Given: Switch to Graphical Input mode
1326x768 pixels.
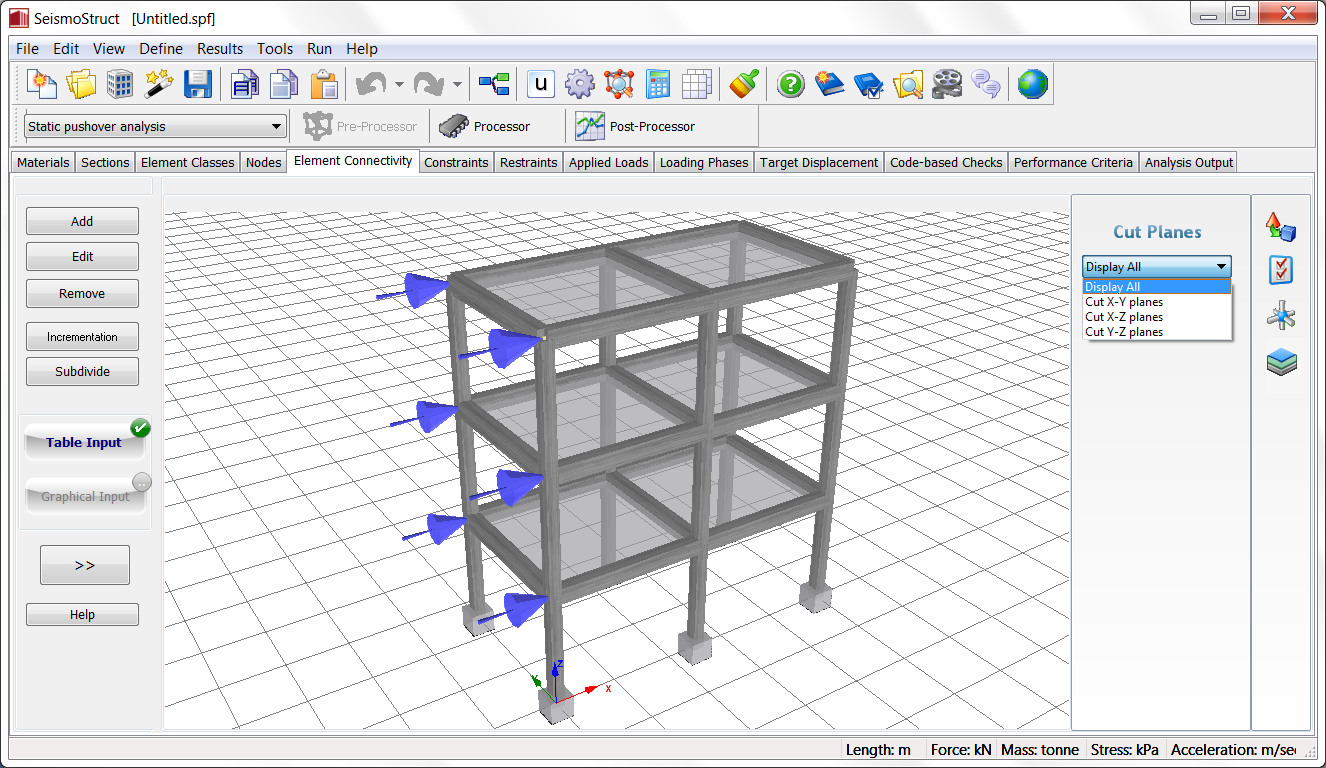Looking at the screenshot, I should 85,496.
